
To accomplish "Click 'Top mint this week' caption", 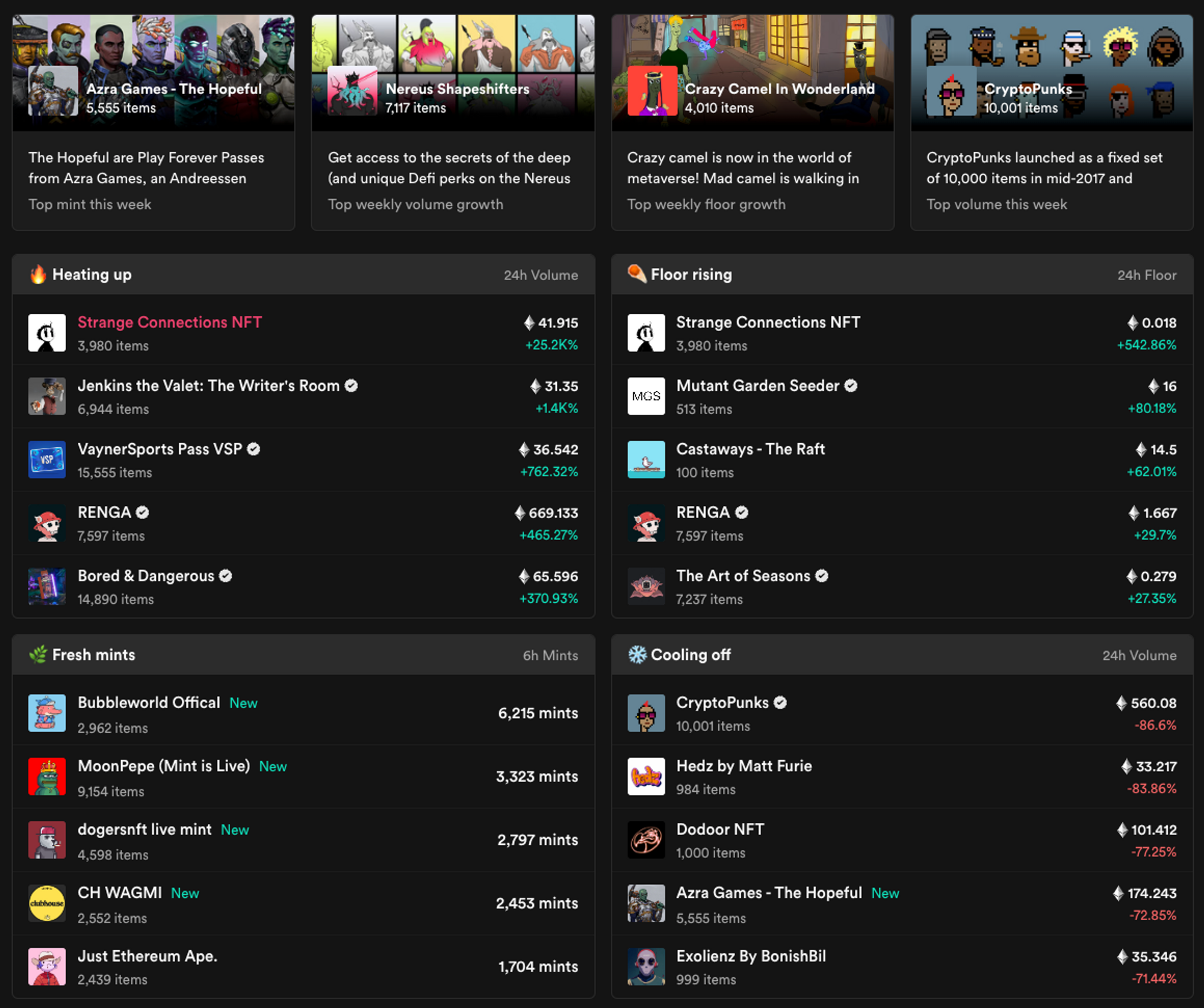I will (90, 205).
